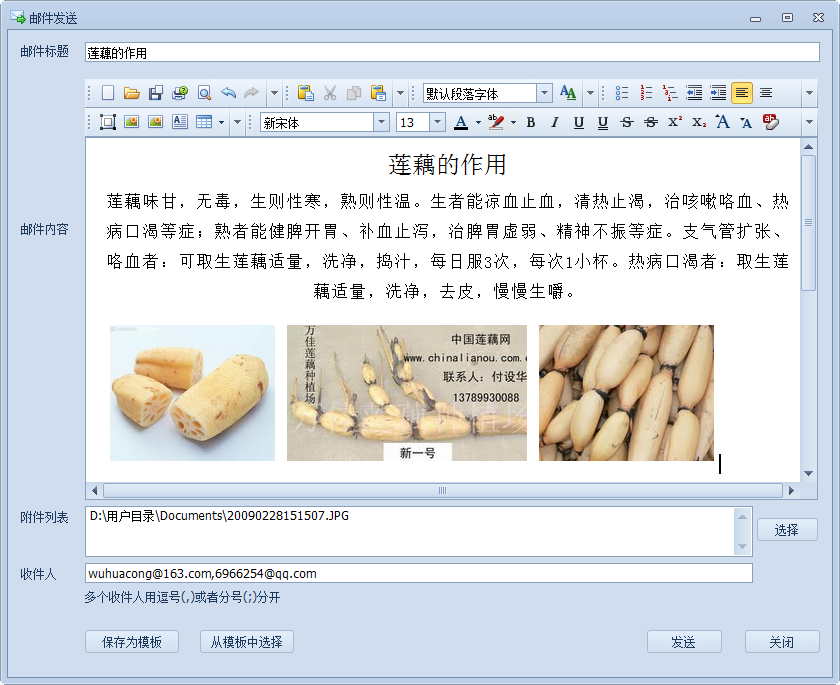Click the Undo icon in the toolbar
840x685 pixels.
click(226, 93)
